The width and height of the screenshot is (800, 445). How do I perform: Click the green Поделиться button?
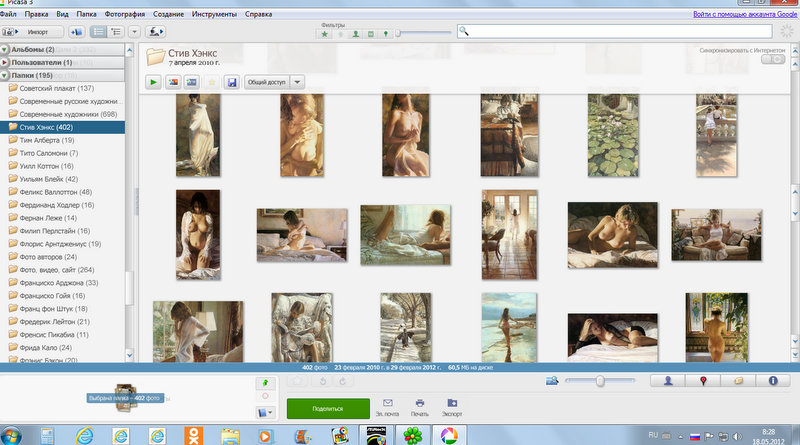click(x=328, y=409)
